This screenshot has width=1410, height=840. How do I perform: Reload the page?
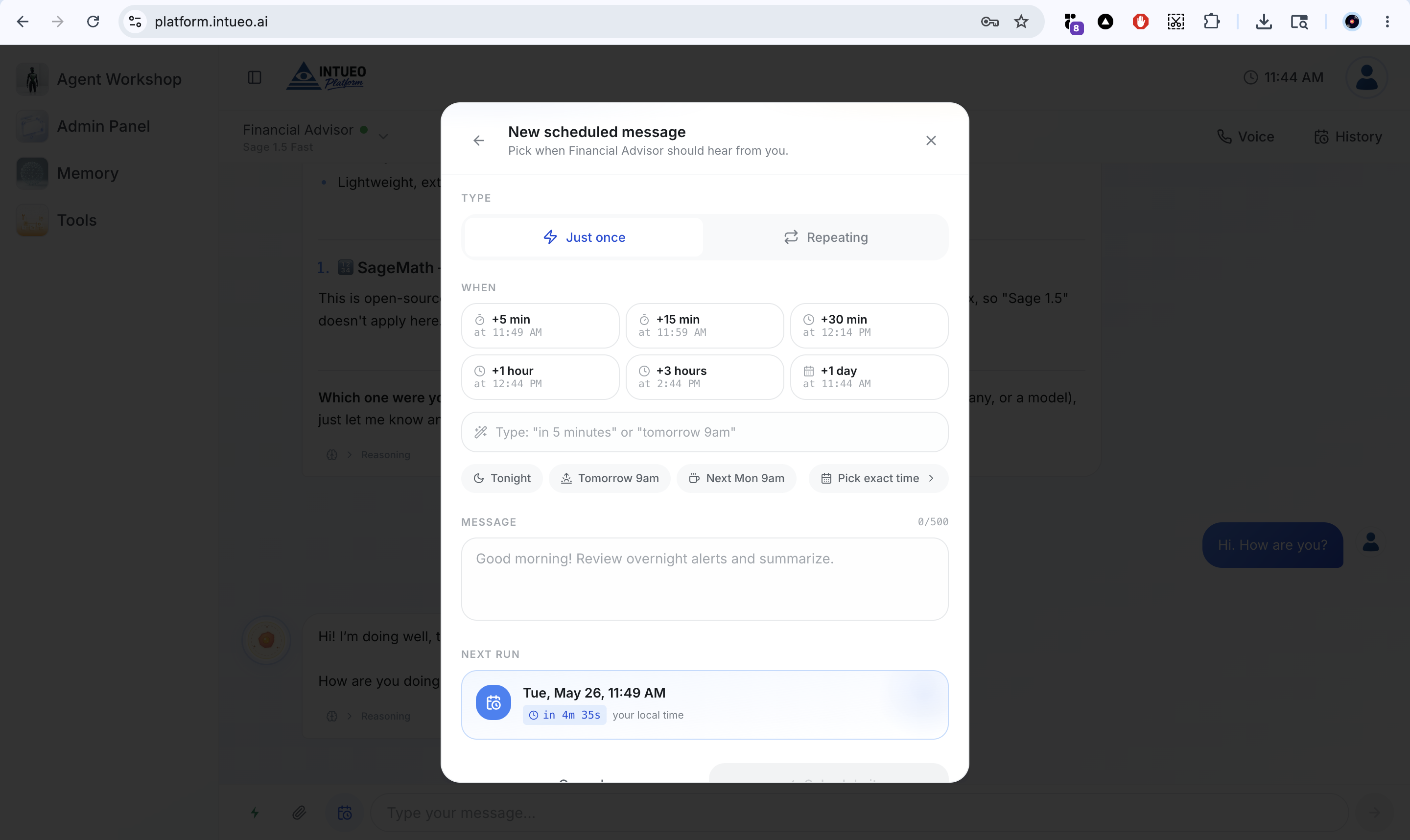coord(93,22)
